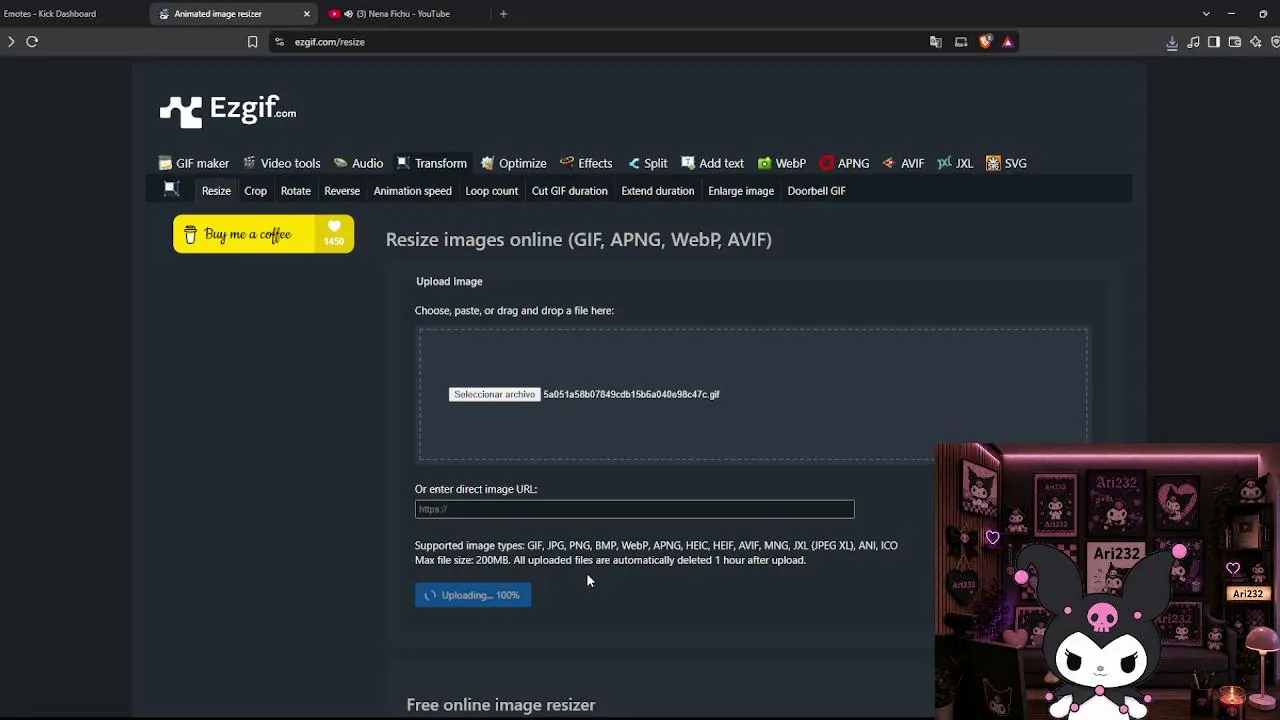Open Brave Rewards triangle icon
The height and width of the screenshot is (720, 1280).
[x=1007, y=42]
